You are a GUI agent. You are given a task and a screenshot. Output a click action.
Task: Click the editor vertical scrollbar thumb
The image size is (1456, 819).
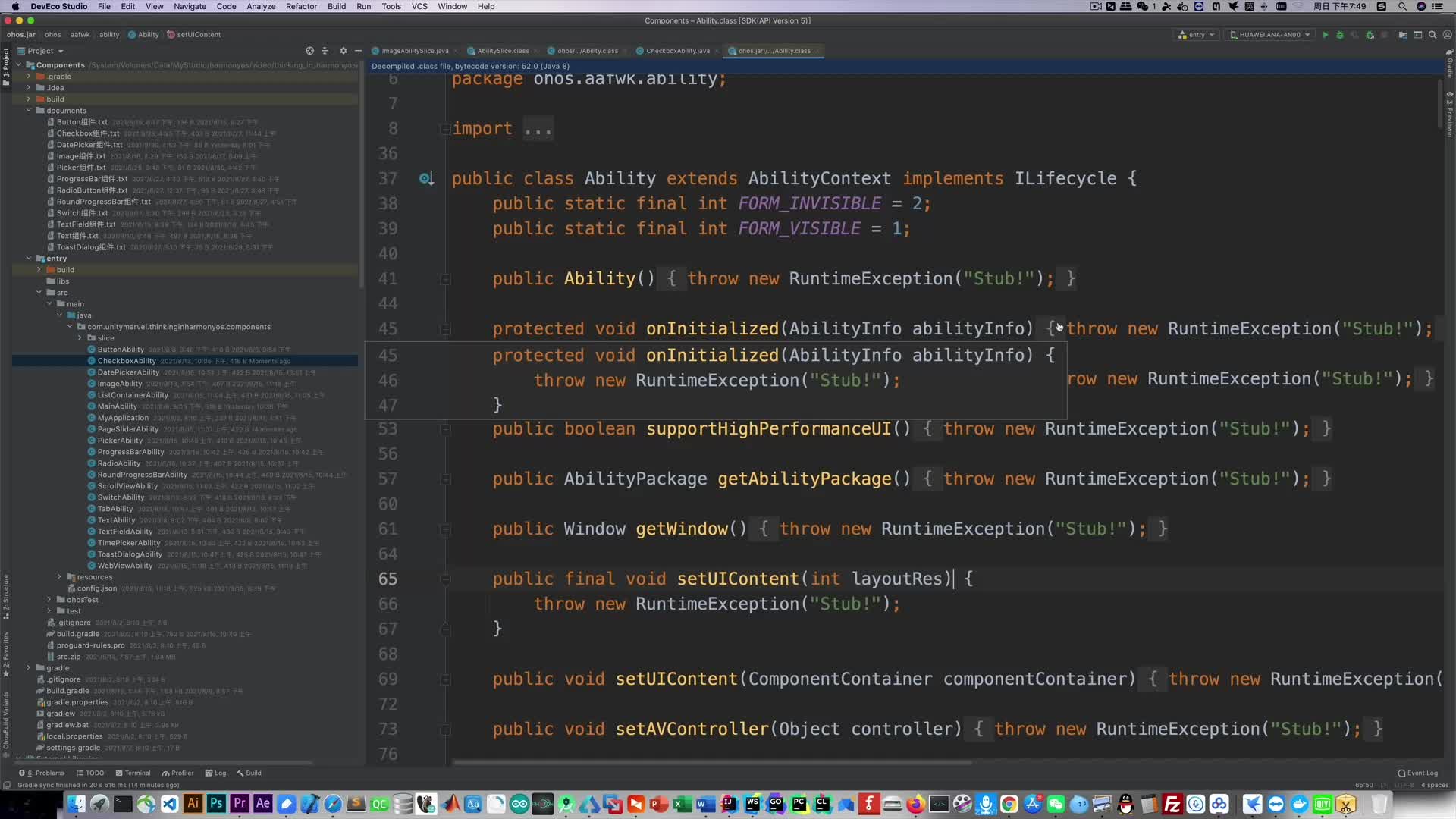click(x=1440, y=104)
